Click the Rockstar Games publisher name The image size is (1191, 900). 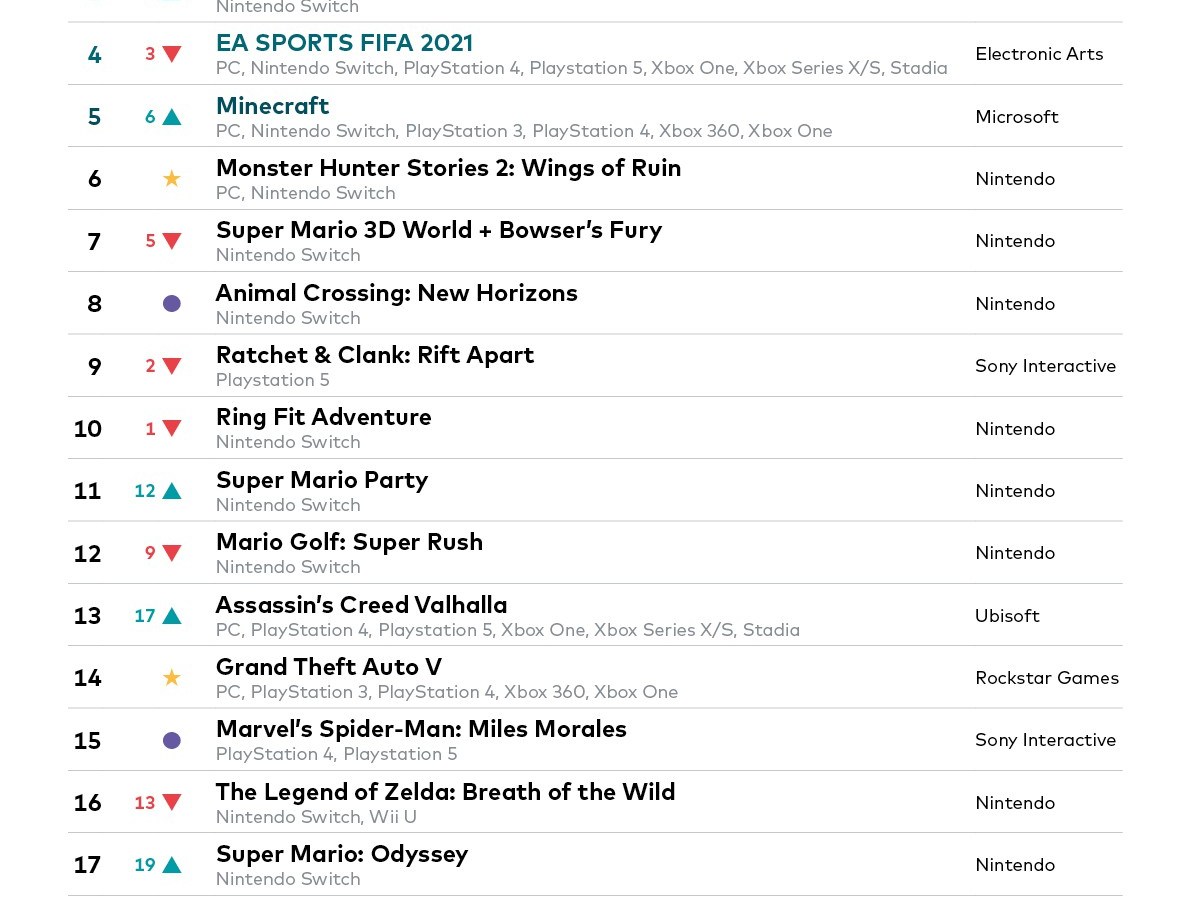click(x=1046, y=678)
